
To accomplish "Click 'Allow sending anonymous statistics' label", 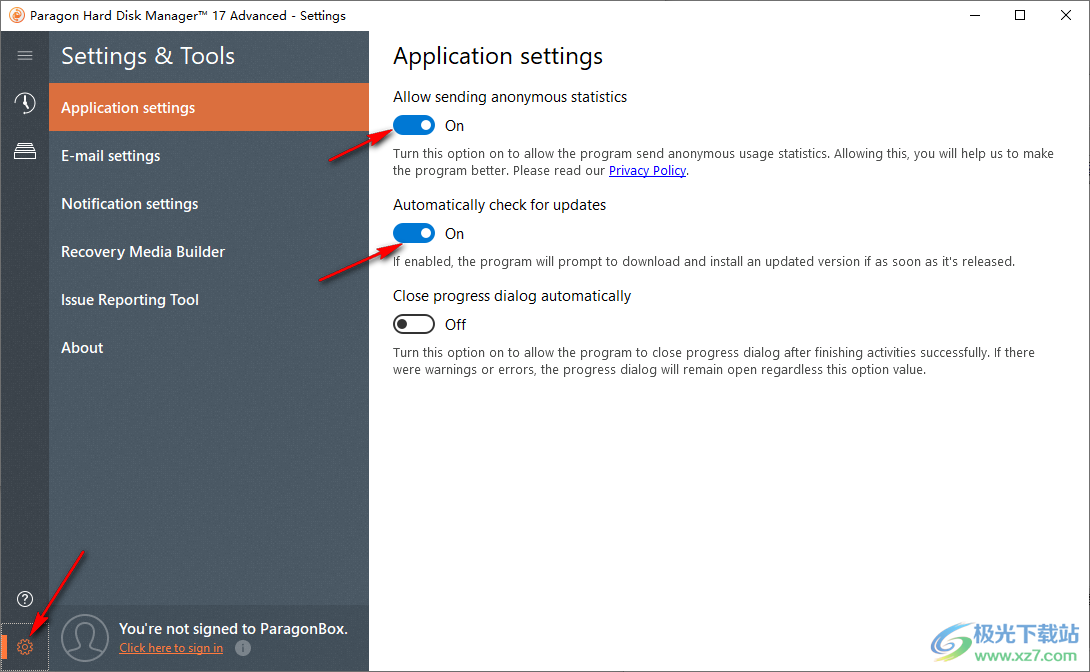I will click(x=510, y=97).
